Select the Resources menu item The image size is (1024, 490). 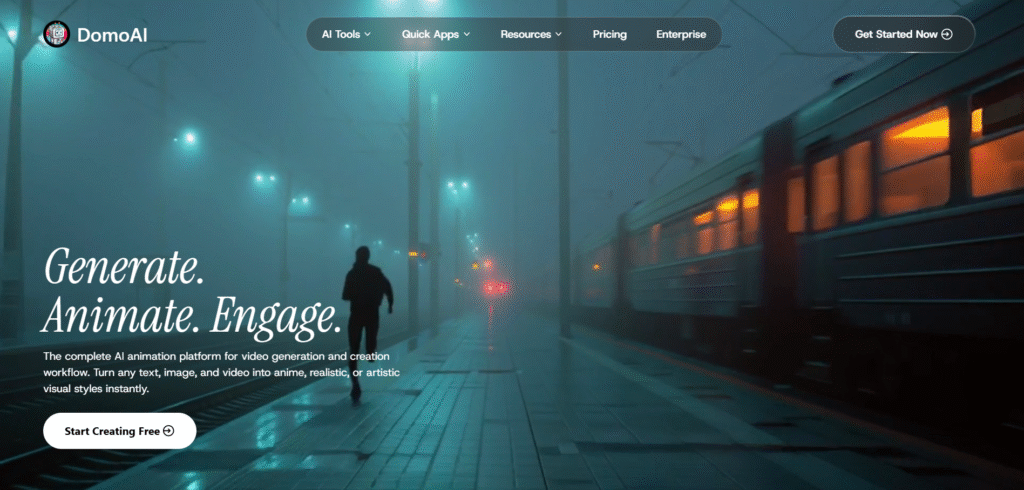pos(525,34)
